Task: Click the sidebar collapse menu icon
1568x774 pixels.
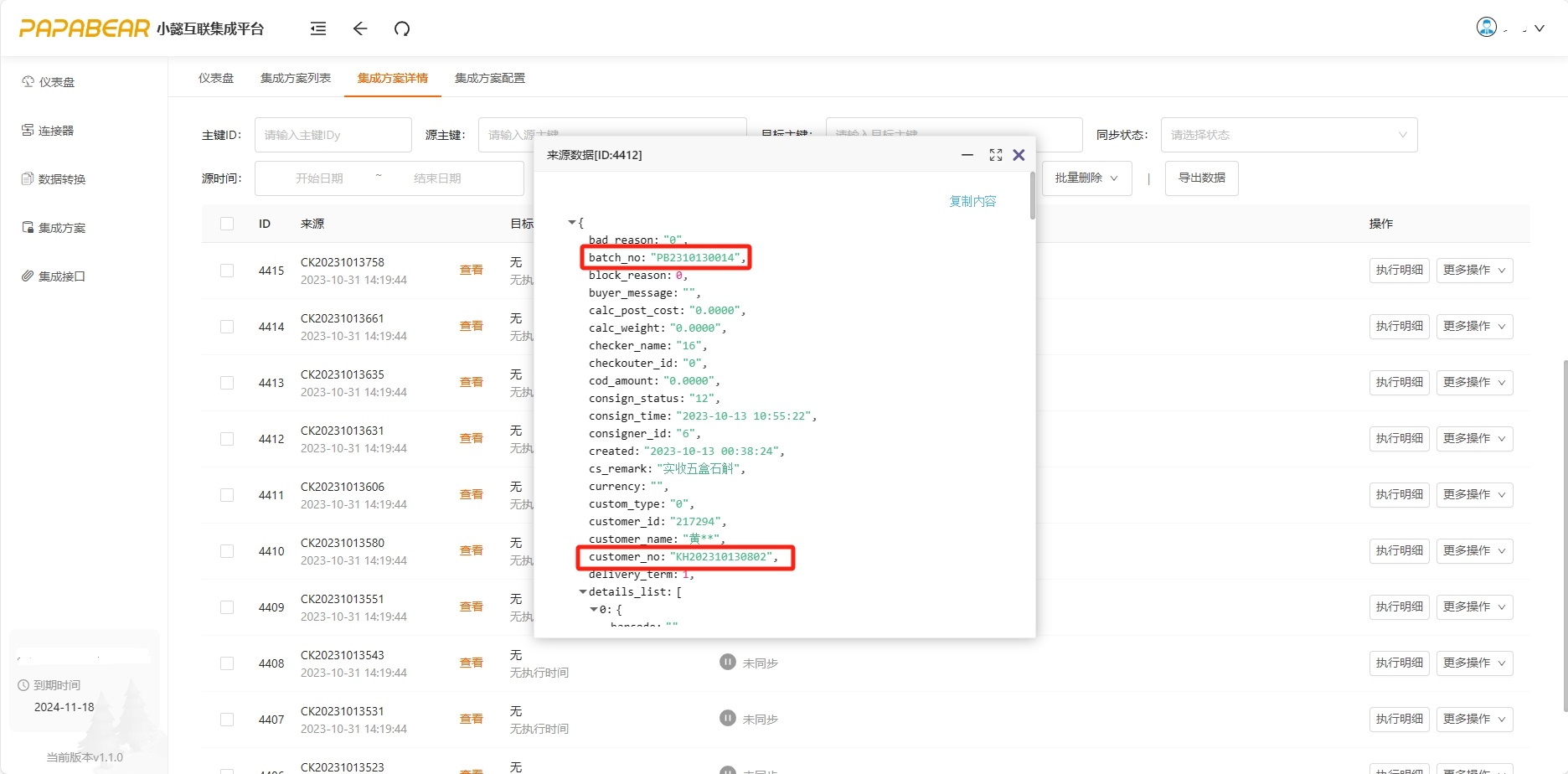Action: [318, 28]
